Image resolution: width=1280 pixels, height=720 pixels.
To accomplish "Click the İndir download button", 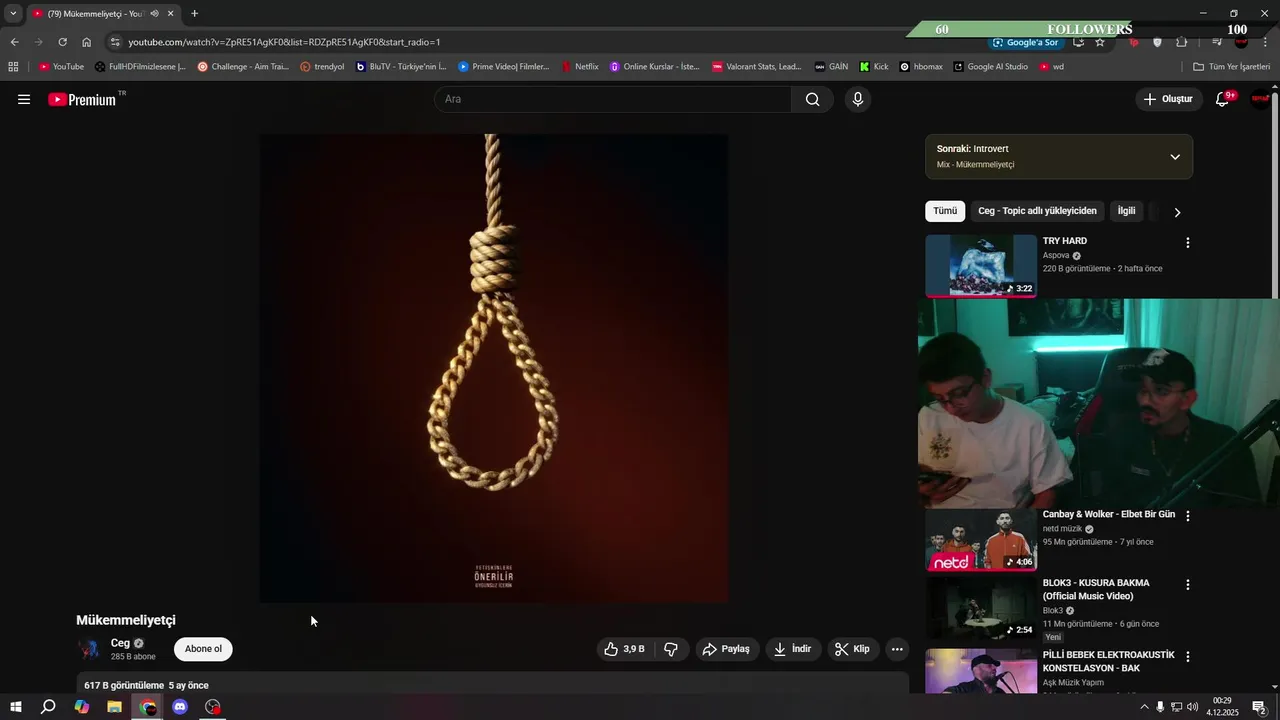I will pyautogui.click(x=793, y=649).
